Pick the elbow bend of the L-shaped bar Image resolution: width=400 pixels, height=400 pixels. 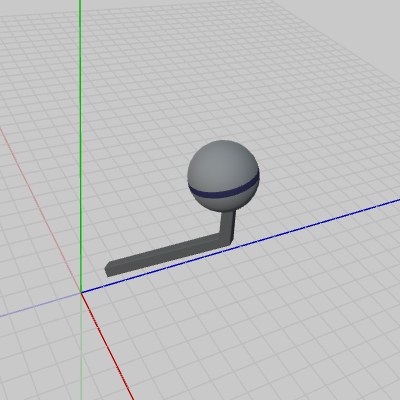225,239
